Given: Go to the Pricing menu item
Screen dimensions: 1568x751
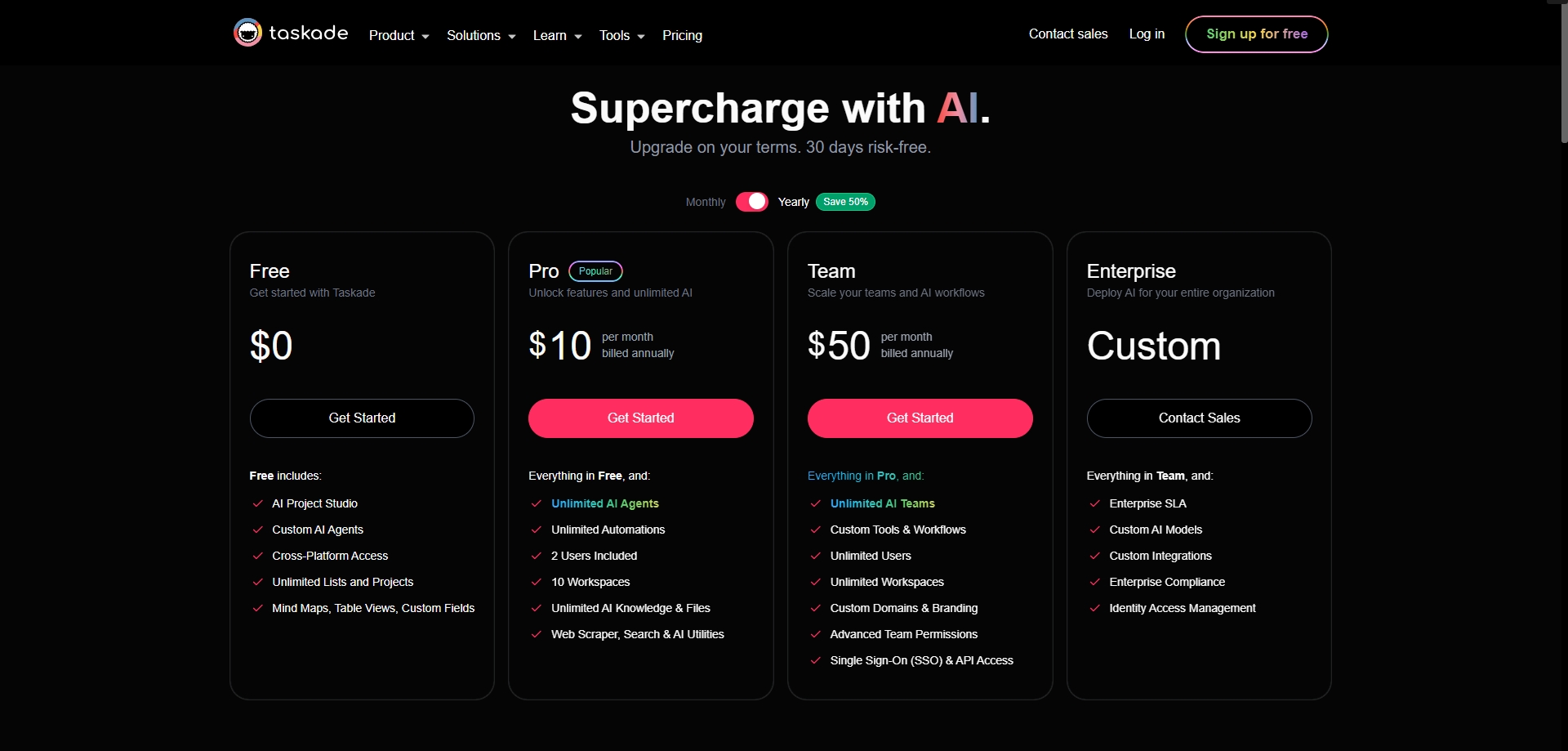Looking at the screenshot, I should [x=682, y=36].
